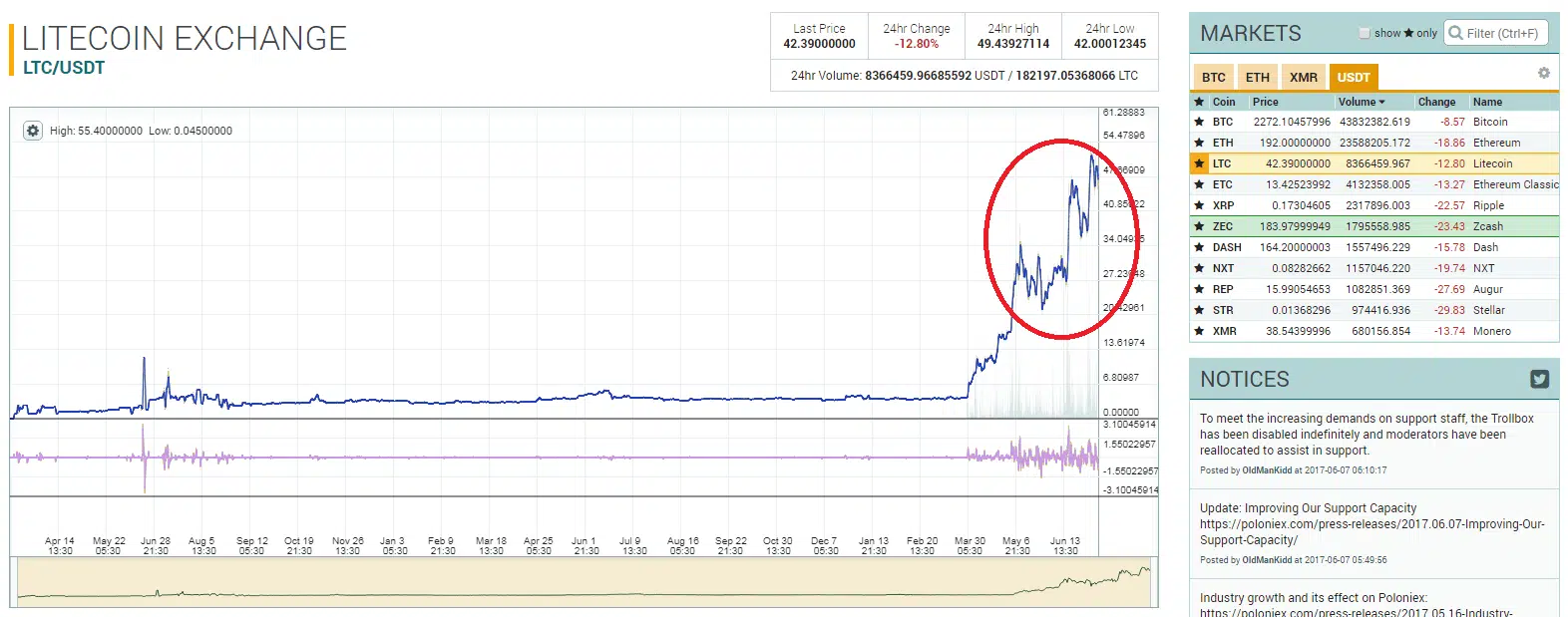
Task: Open the Ethereum market by name
Action: 1496,143
